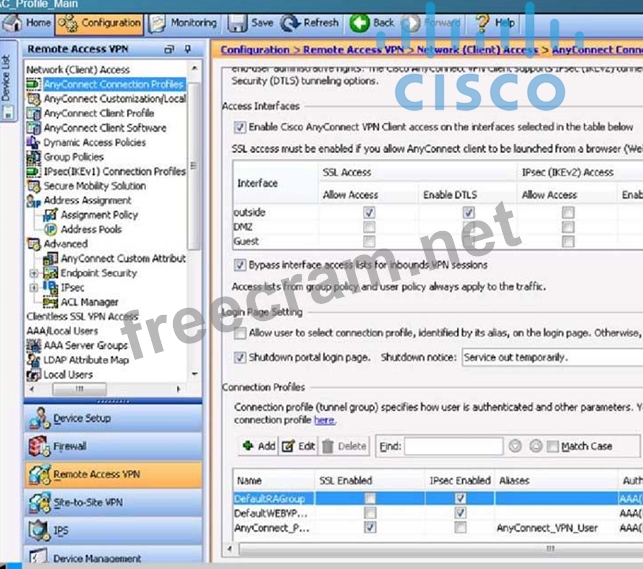Click the connection profile 'here' link
Screen dimensions: 643x569
click(324, 420)
